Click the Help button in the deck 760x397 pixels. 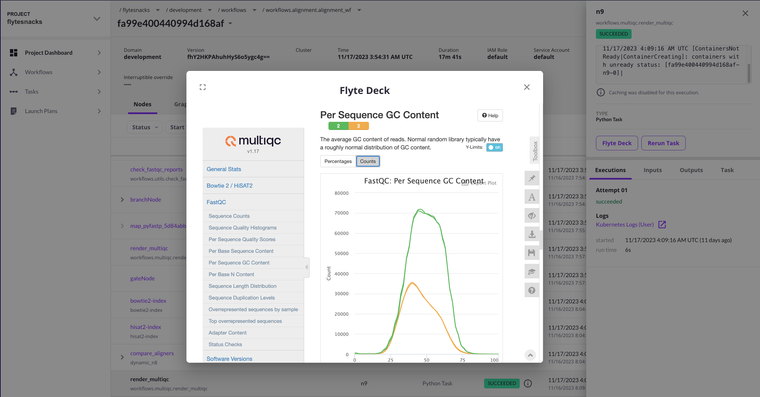click(490, 115)
